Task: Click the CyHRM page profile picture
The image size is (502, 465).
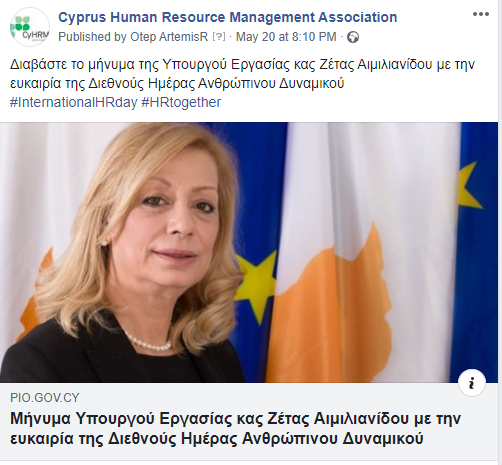Action: click(x=30, y=27)
